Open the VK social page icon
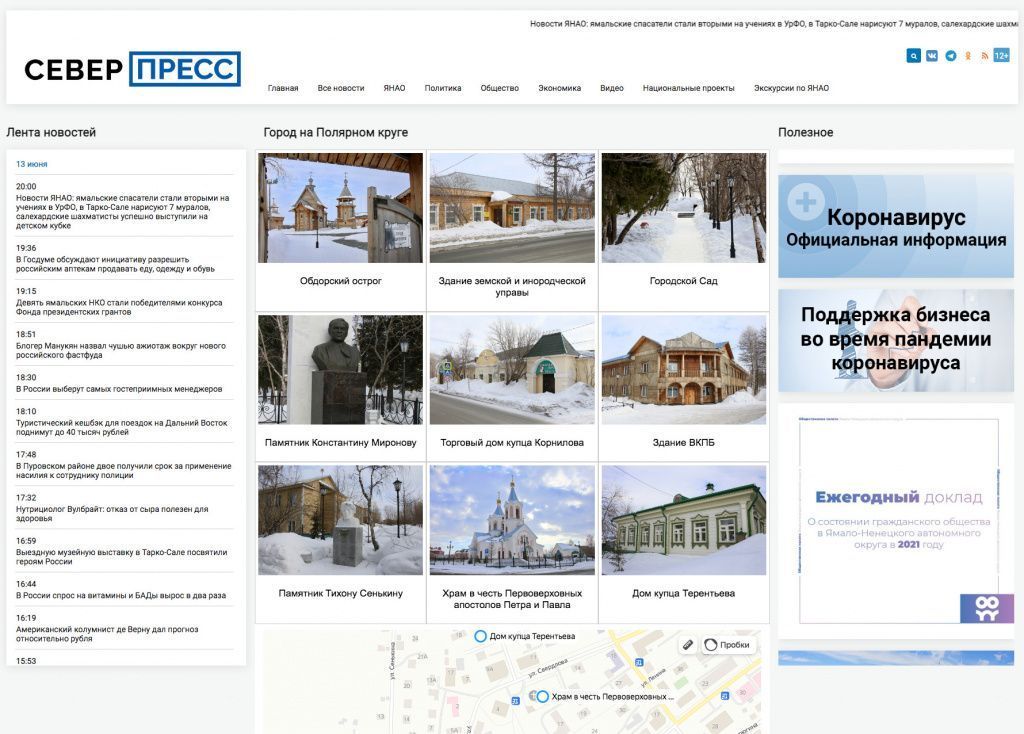Viewport: 1024px width, 734px height. click(x=932, y=56)
